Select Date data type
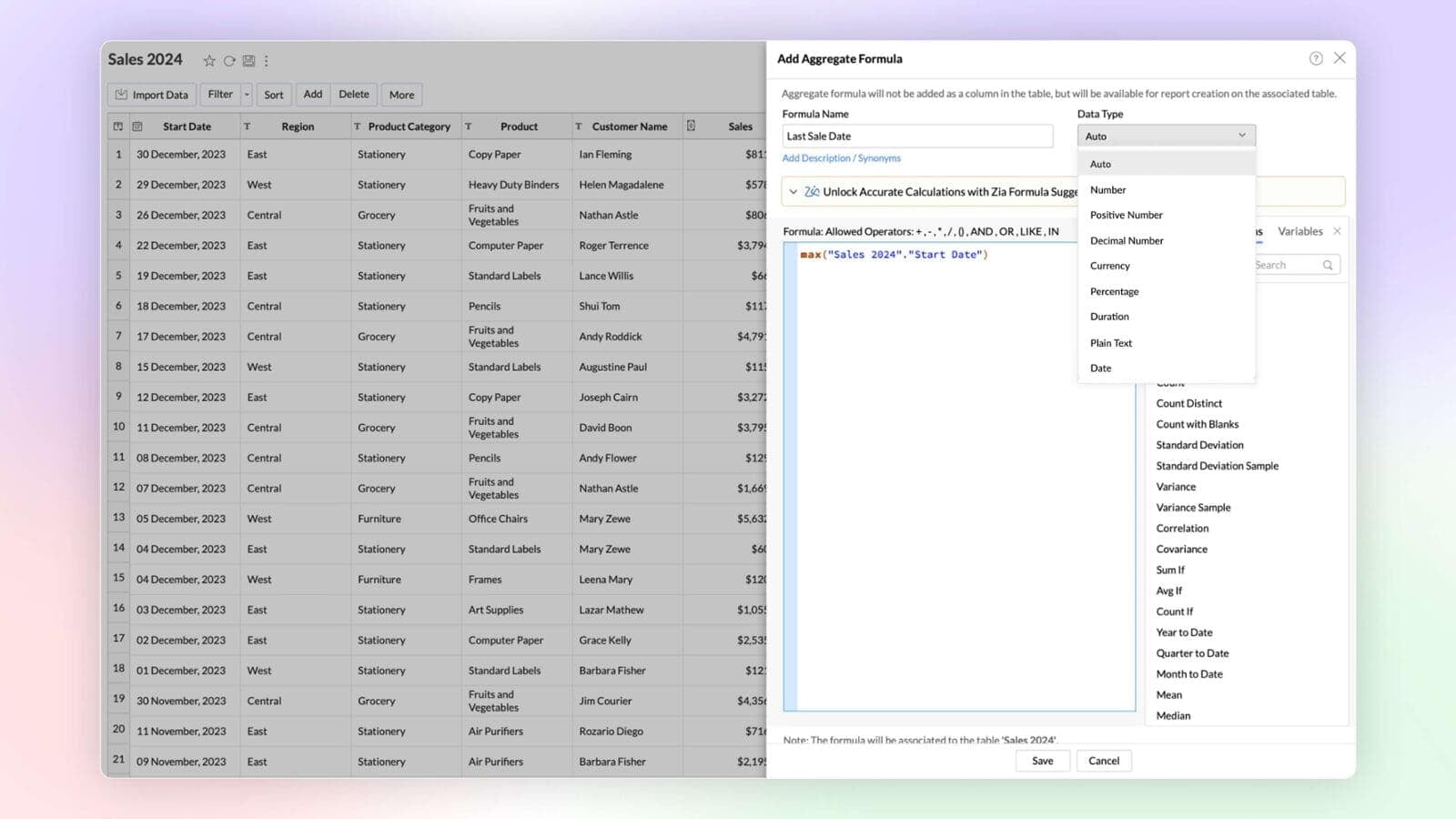1456x819 pixels. click(1167, 369)
